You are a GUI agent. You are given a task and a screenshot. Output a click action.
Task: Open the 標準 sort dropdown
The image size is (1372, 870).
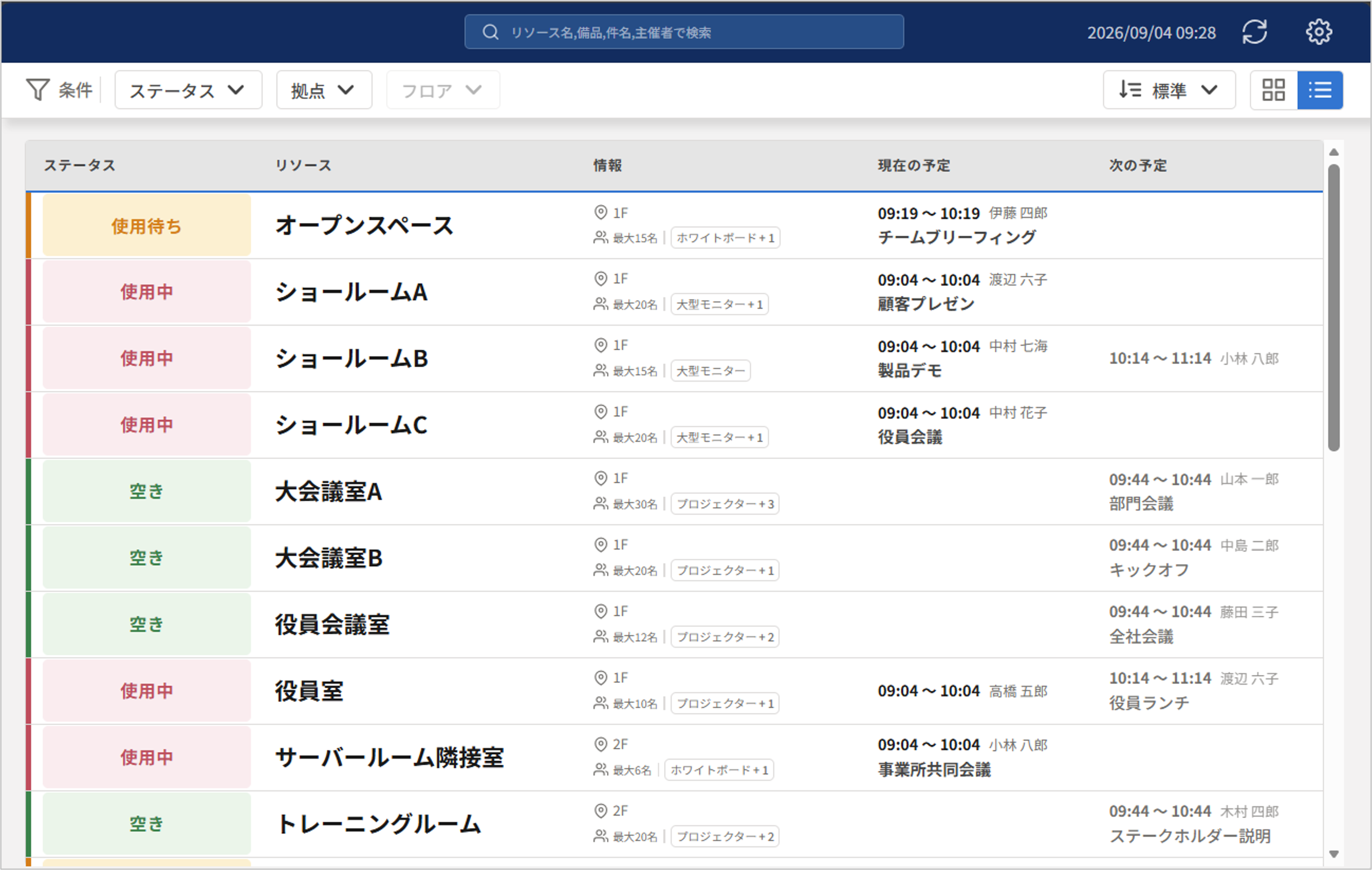[1169, 90]
